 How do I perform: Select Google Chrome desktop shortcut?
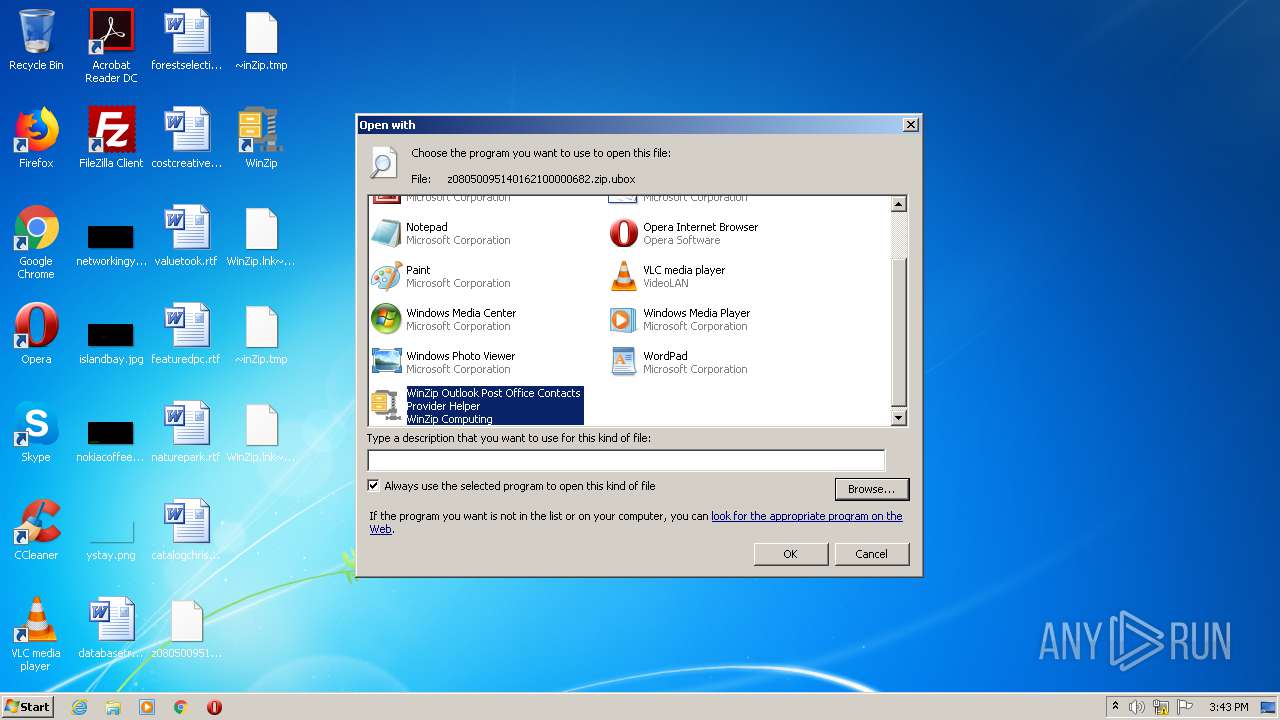tap(36, 242)
